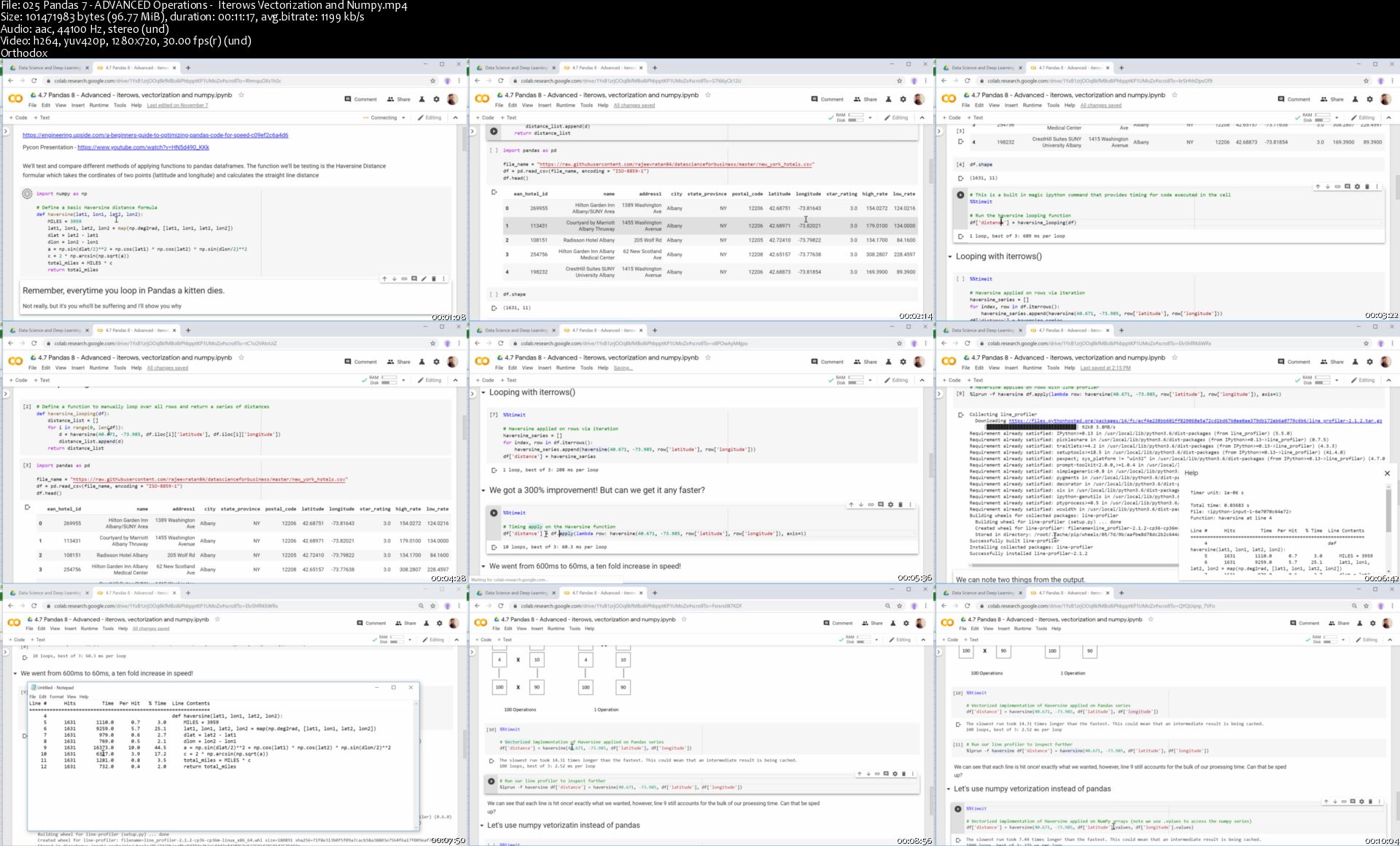Click the "Last saved at 2:15 PM" link
1400x846 pixels.
[x=1105, y=368]
